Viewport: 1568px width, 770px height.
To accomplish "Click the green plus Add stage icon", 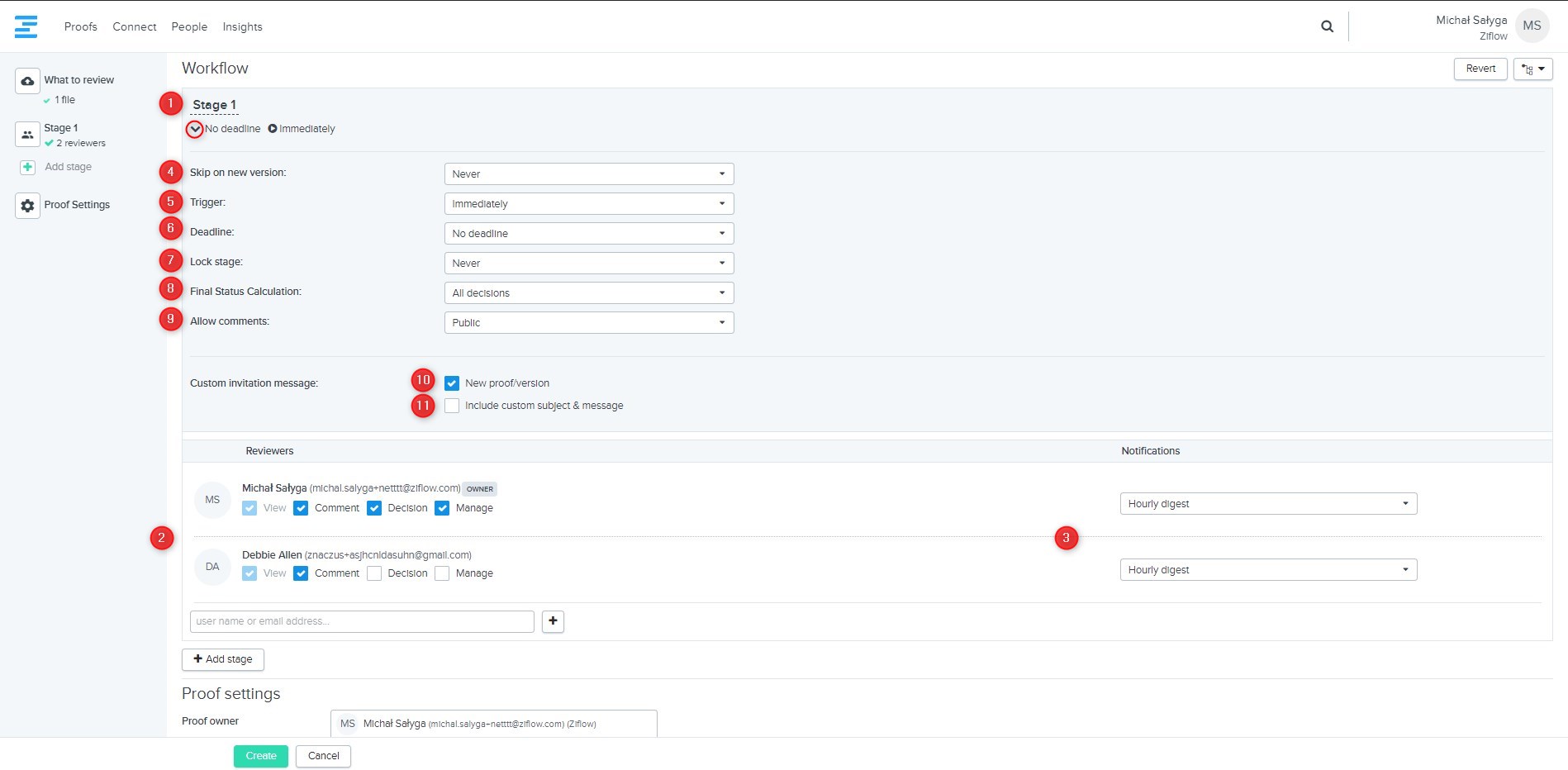I will [27, 167].
